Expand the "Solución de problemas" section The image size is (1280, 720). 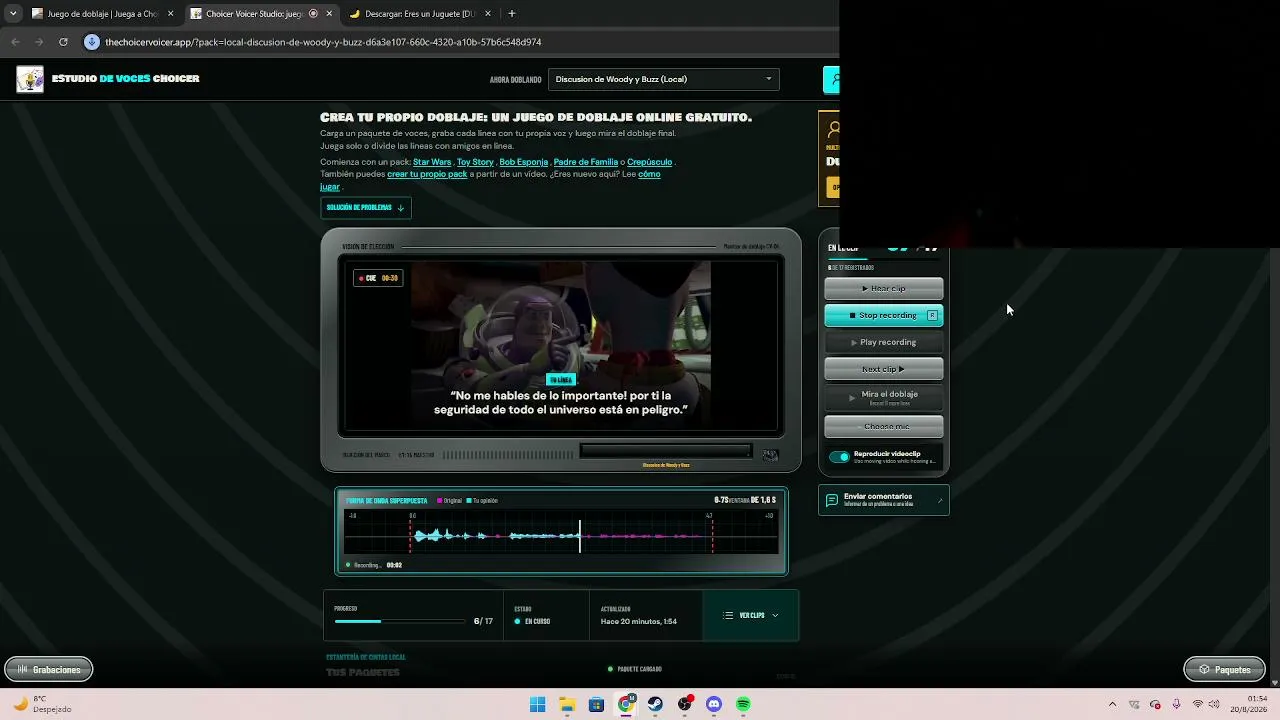pyautogui.click(x=365, y=208)
